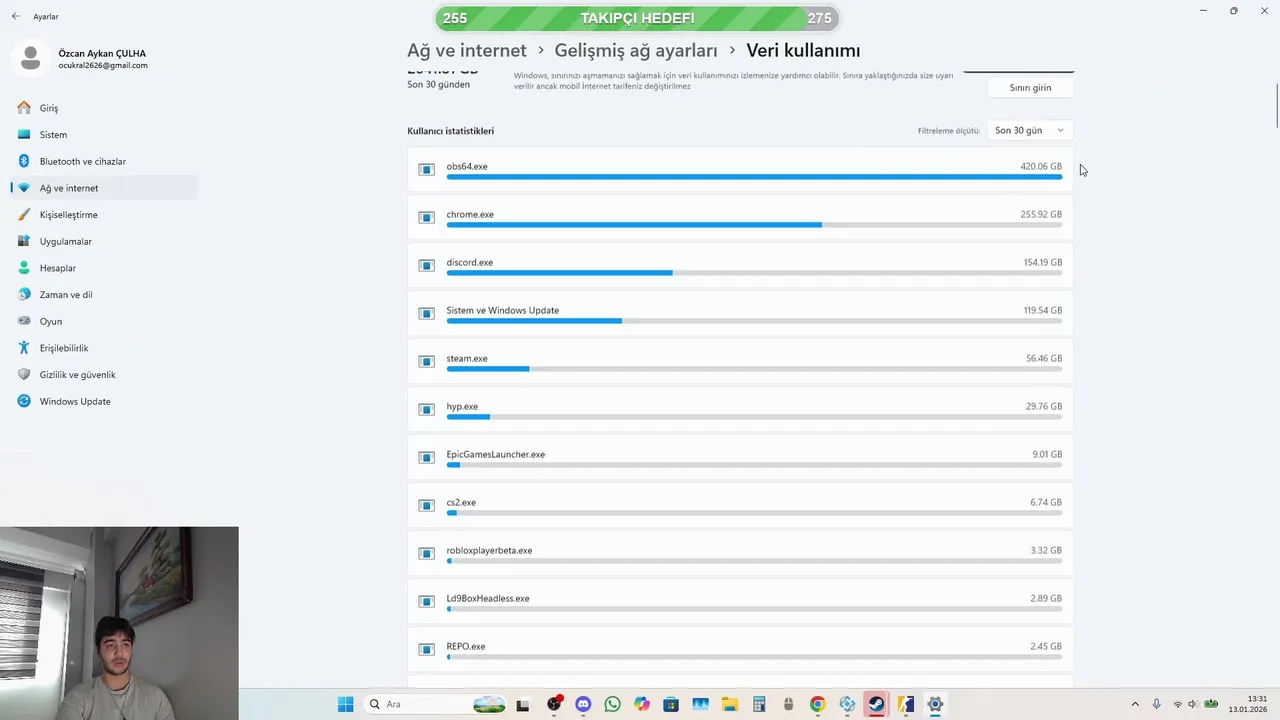Click the steam.exe app icon
The height and width of the screenshot is (720, 1280).
427,361
